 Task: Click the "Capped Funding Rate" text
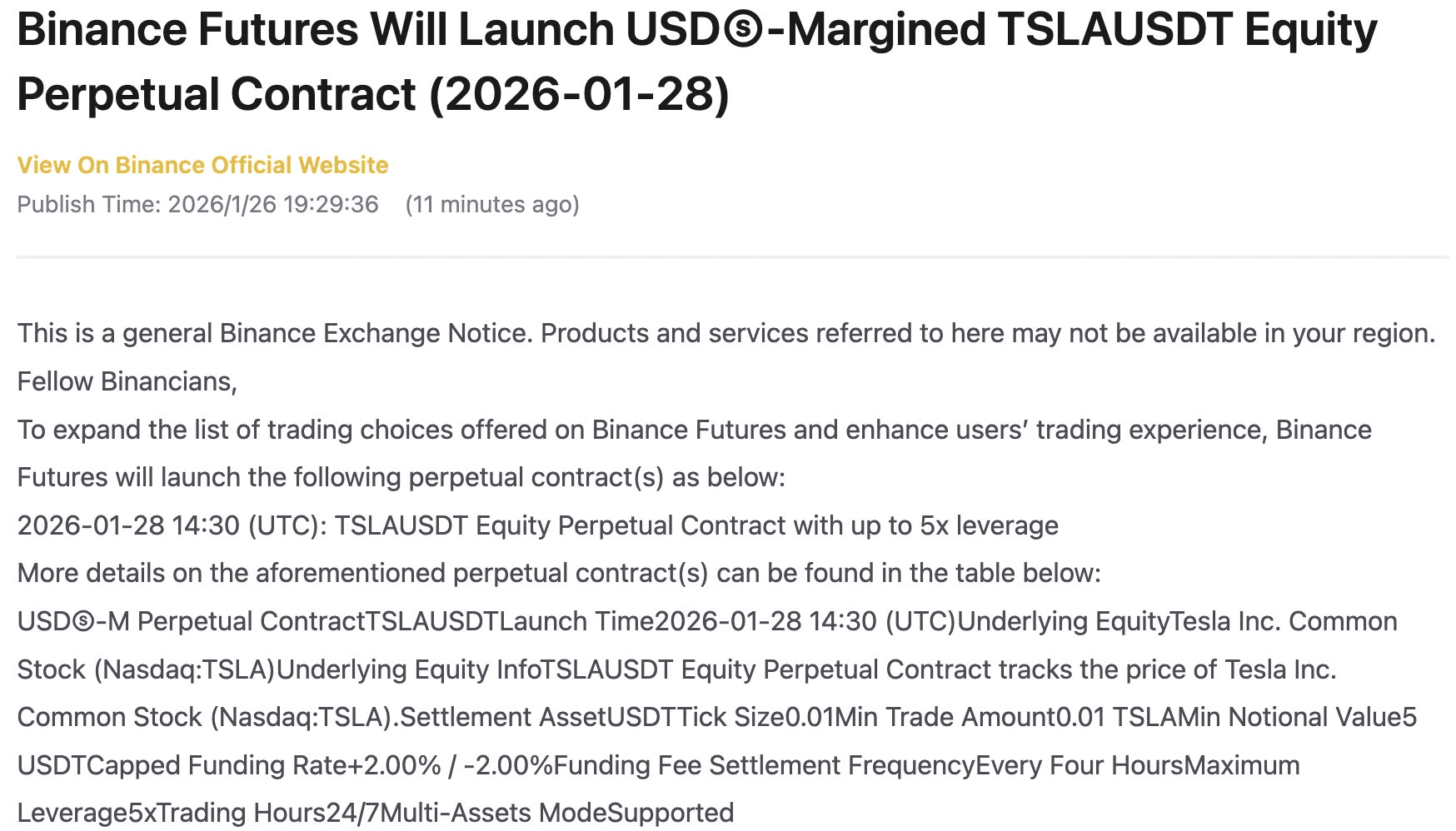[217, 765]
